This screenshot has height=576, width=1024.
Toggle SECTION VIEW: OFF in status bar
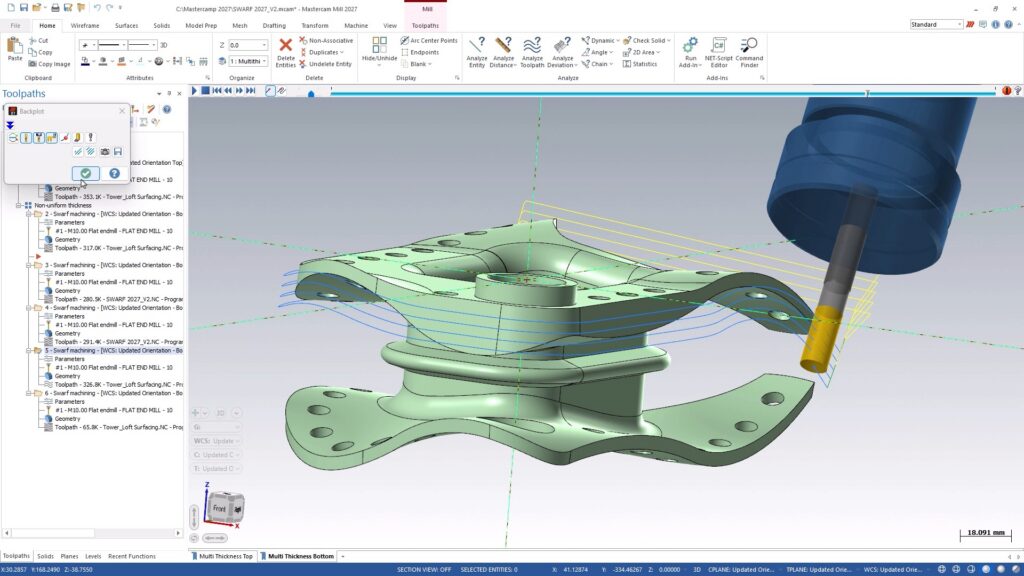[424, 569]
